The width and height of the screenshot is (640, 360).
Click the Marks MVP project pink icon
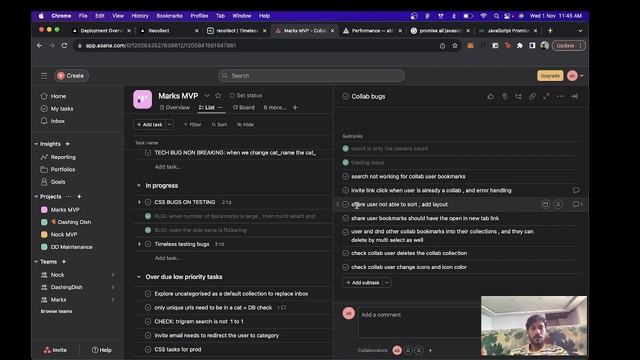click(142, 100)
